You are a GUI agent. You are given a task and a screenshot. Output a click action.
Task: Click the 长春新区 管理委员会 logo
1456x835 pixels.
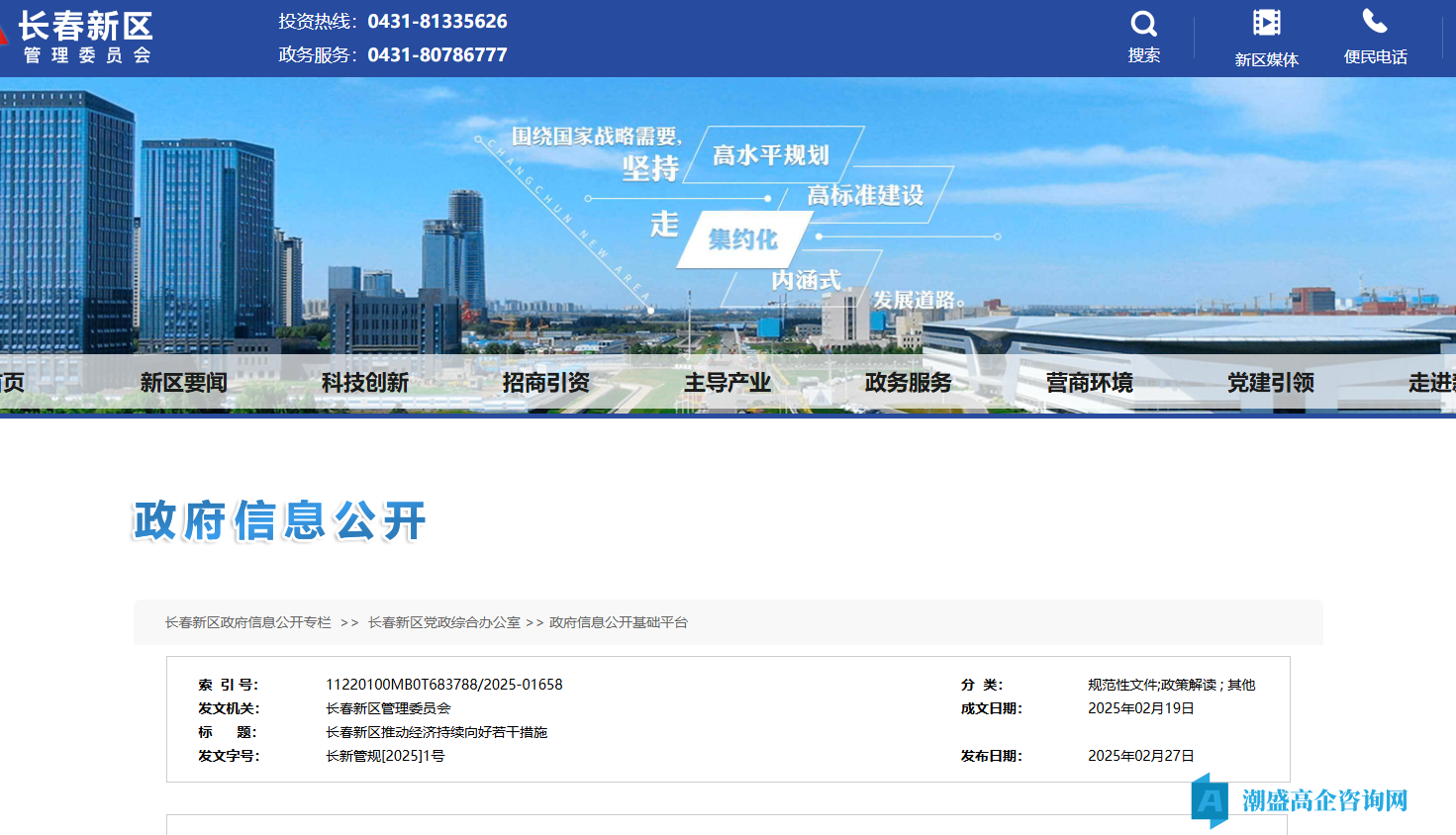click(x=85, y=38)
